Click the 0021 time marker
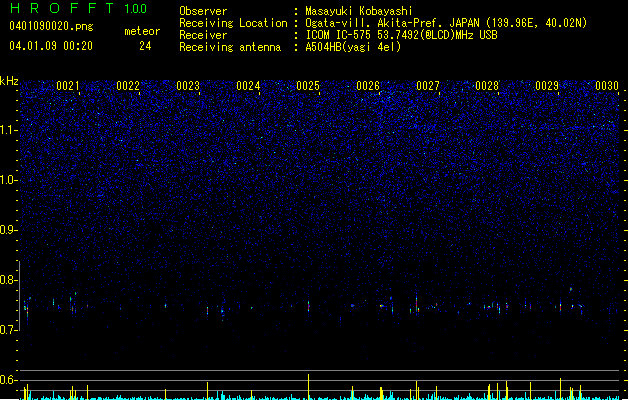 click(68, 86)
